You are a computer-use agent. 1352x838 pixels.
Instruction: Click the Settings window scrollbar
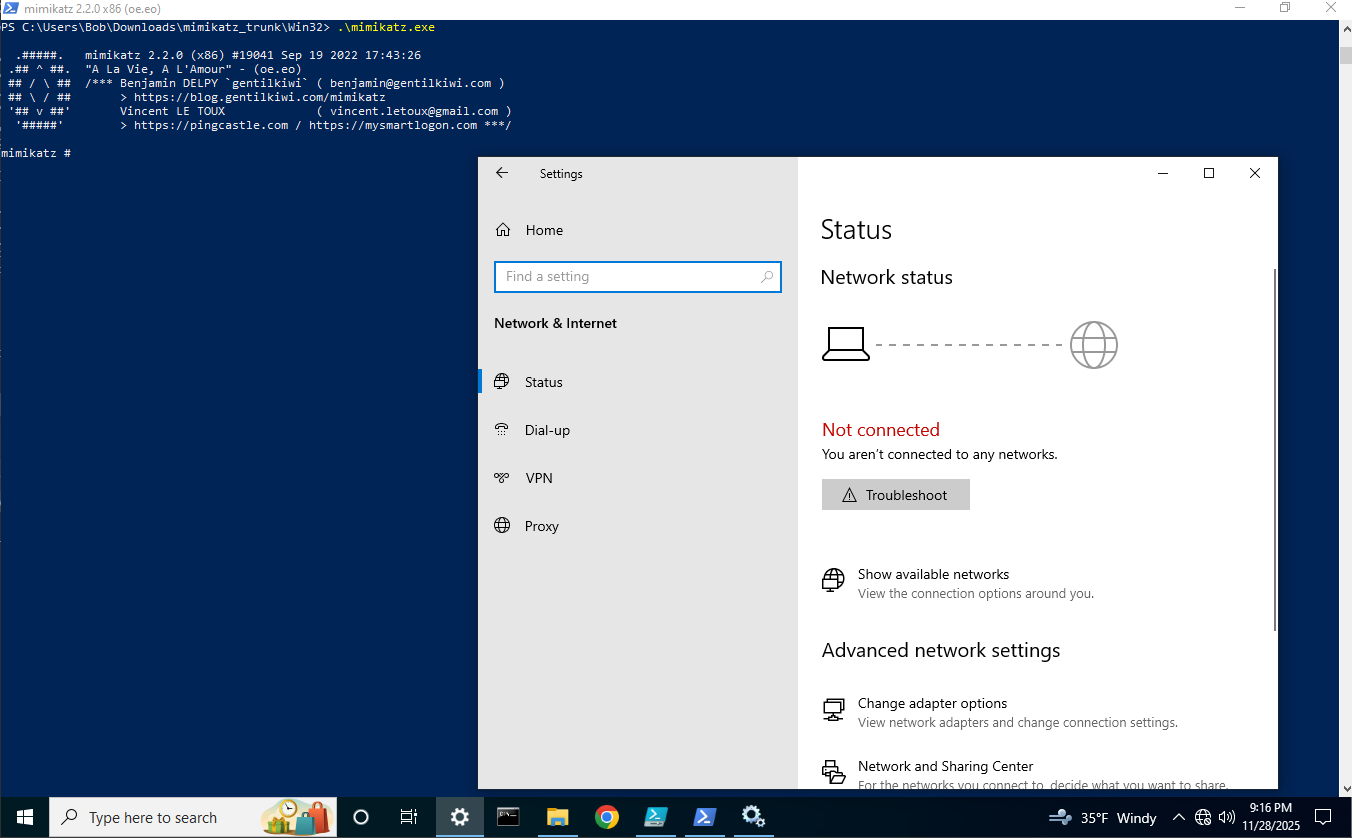point(1274,450)
